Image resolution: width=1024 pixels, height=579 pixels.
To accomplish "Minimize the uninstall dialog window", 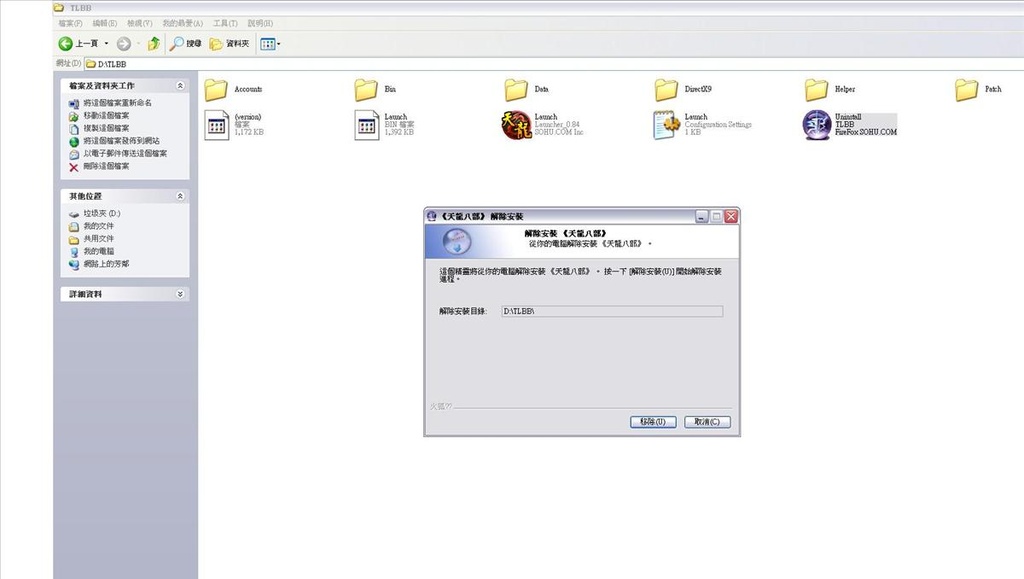I will point(701,216).
